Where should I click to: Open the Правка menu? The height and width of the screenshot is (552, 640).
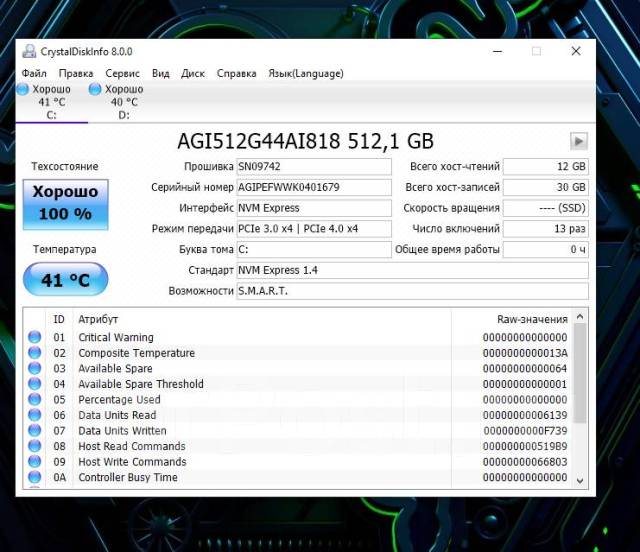point(76,73)
